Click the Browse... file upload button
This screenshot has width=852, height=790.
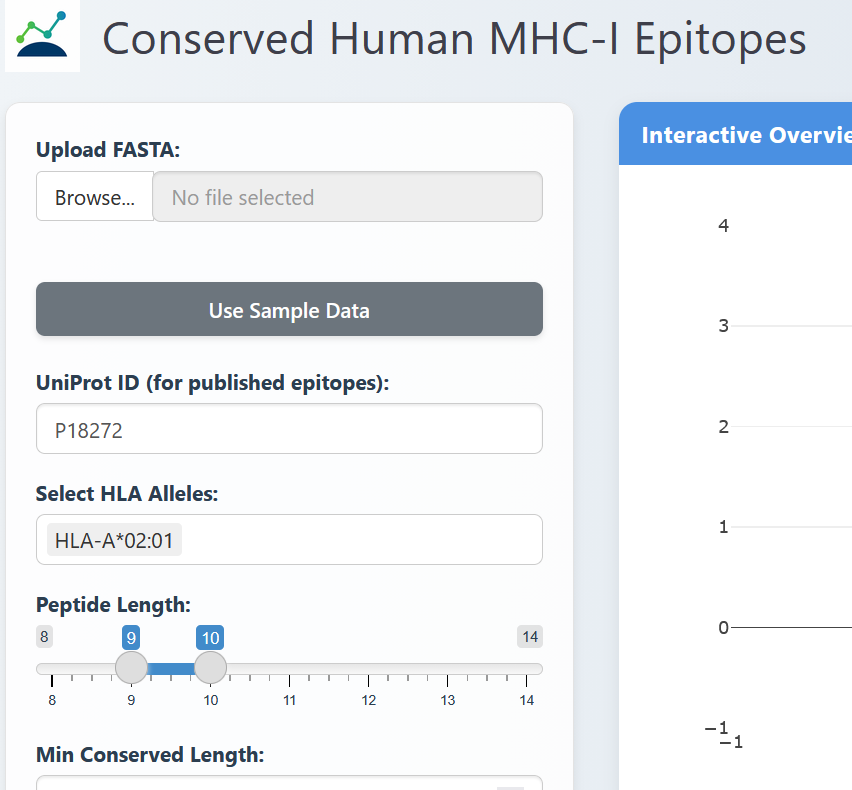[x=94, y=196]
